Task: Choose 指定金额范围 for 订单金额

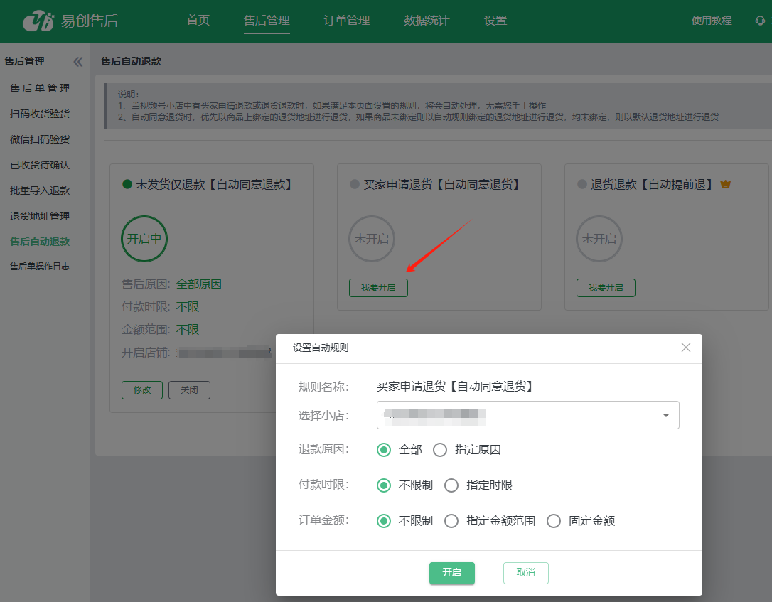Action: point(451,521)
